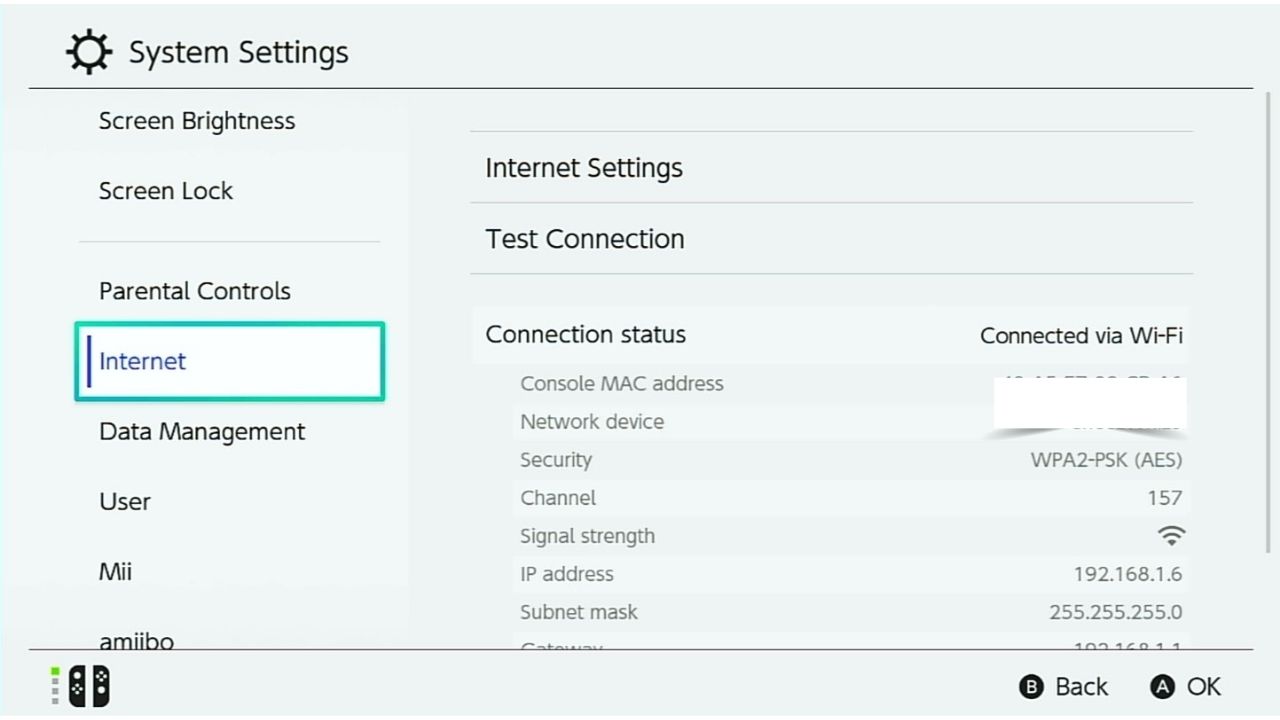This screenshot has height=720, width=1280.
Task: Click the B button icon
Action: tap(1031, 687)
